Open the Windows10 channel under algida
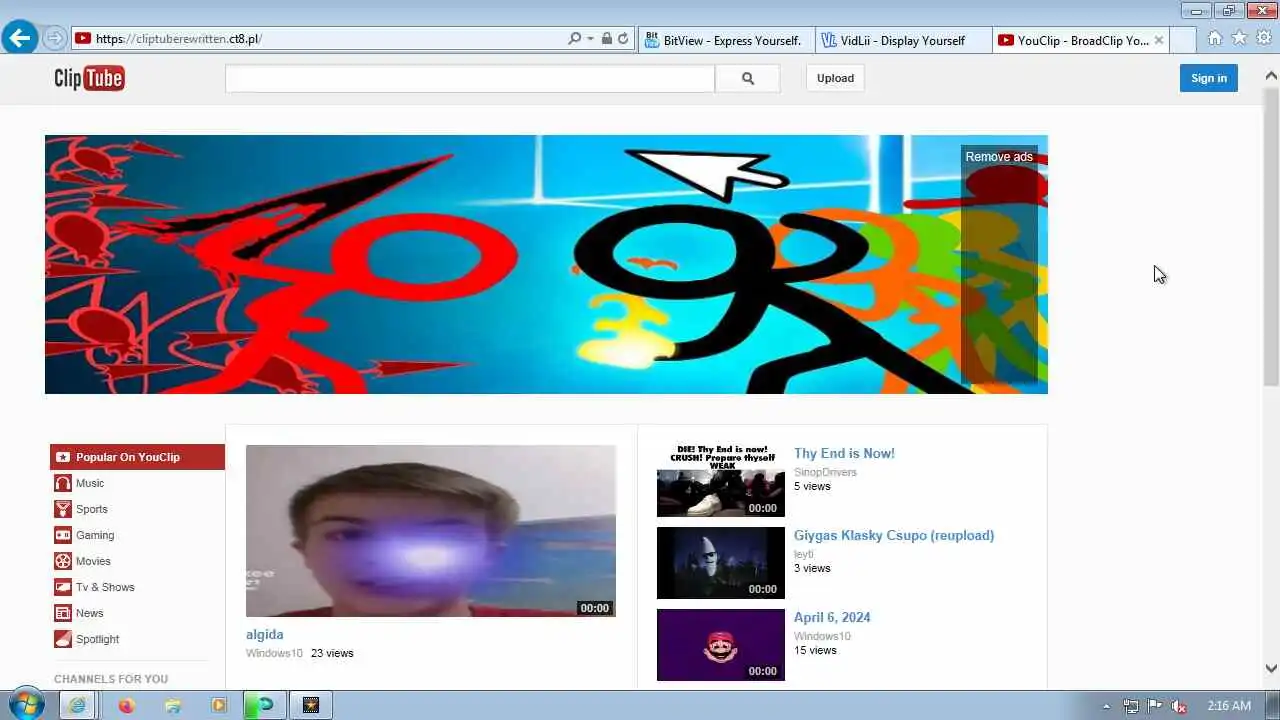The image size is (1280, 720). click(274, 653)
